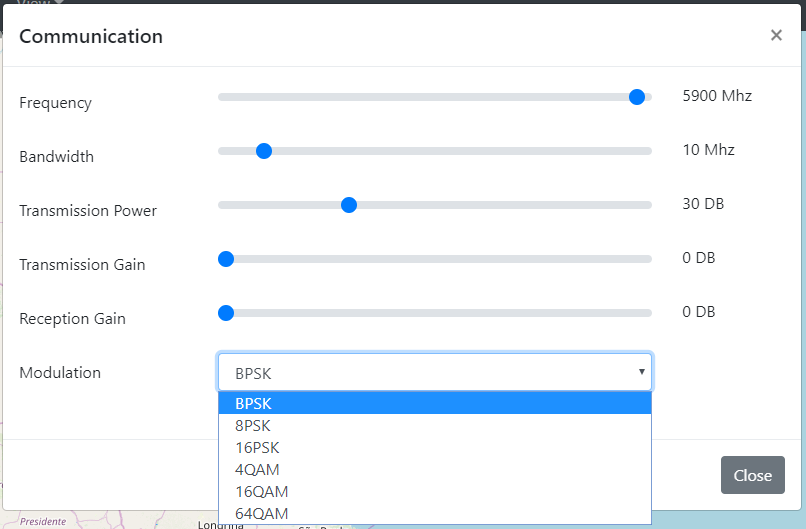Click the Frequency slider handle
The image size is (806, 529).
[x=637, y=97]
